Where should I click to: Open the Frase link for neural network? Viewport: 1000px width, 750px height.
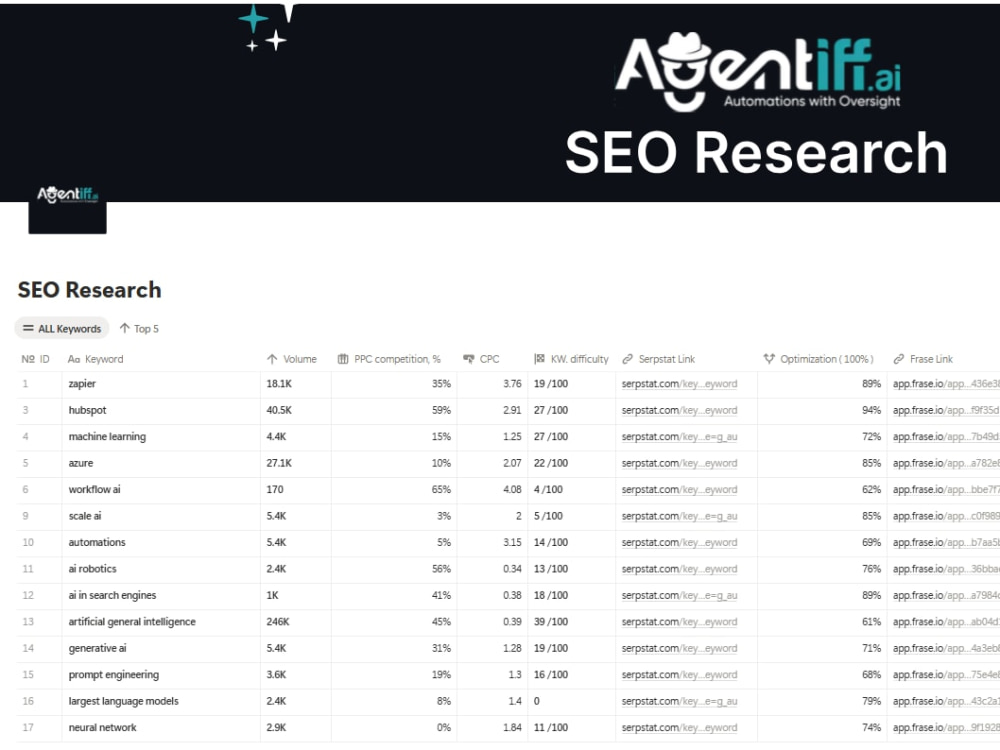point(946,728)
